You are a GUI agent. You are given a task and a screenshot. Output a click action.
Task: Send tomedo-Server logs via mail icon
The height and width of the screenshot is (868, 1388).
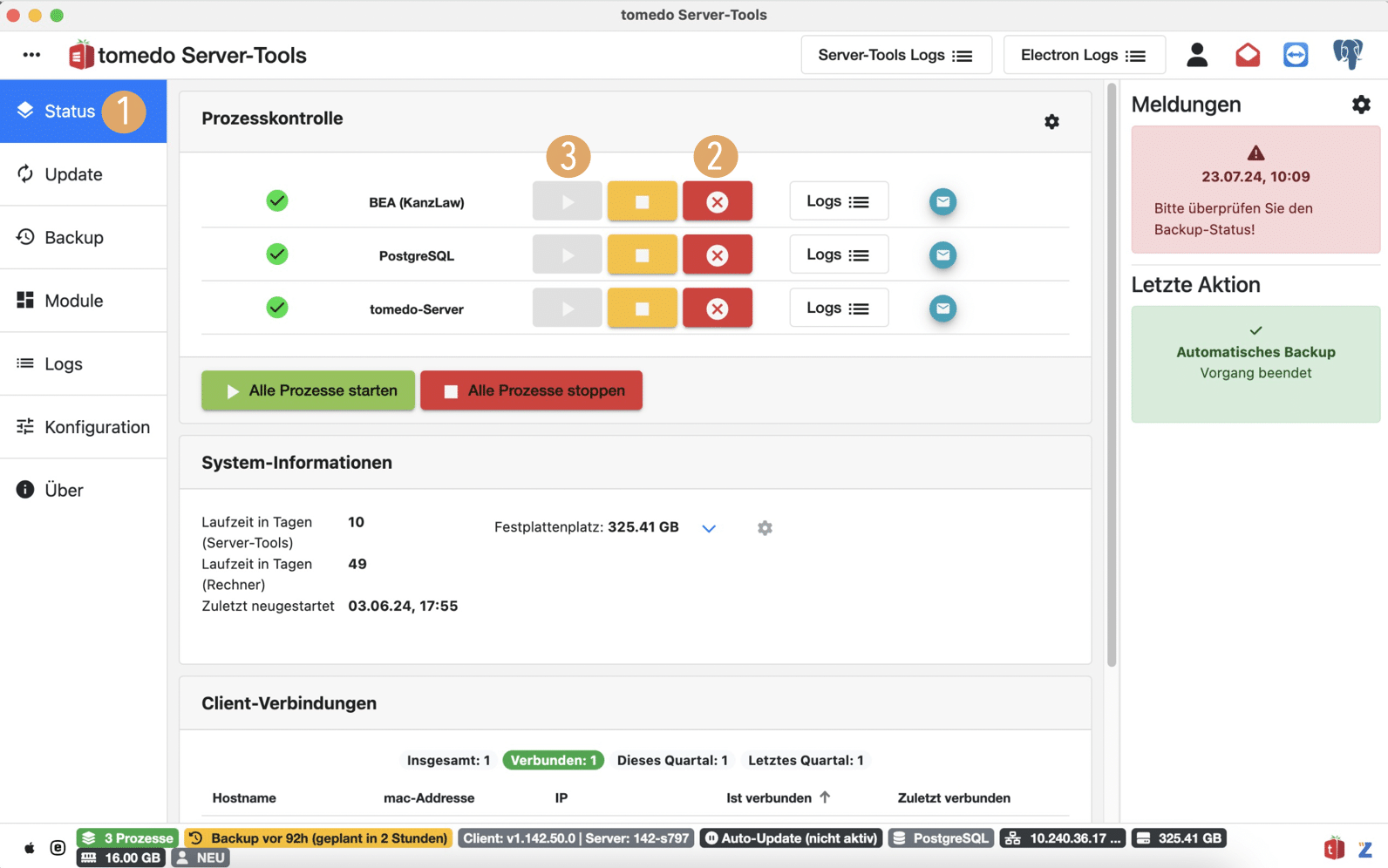[942, 309]
